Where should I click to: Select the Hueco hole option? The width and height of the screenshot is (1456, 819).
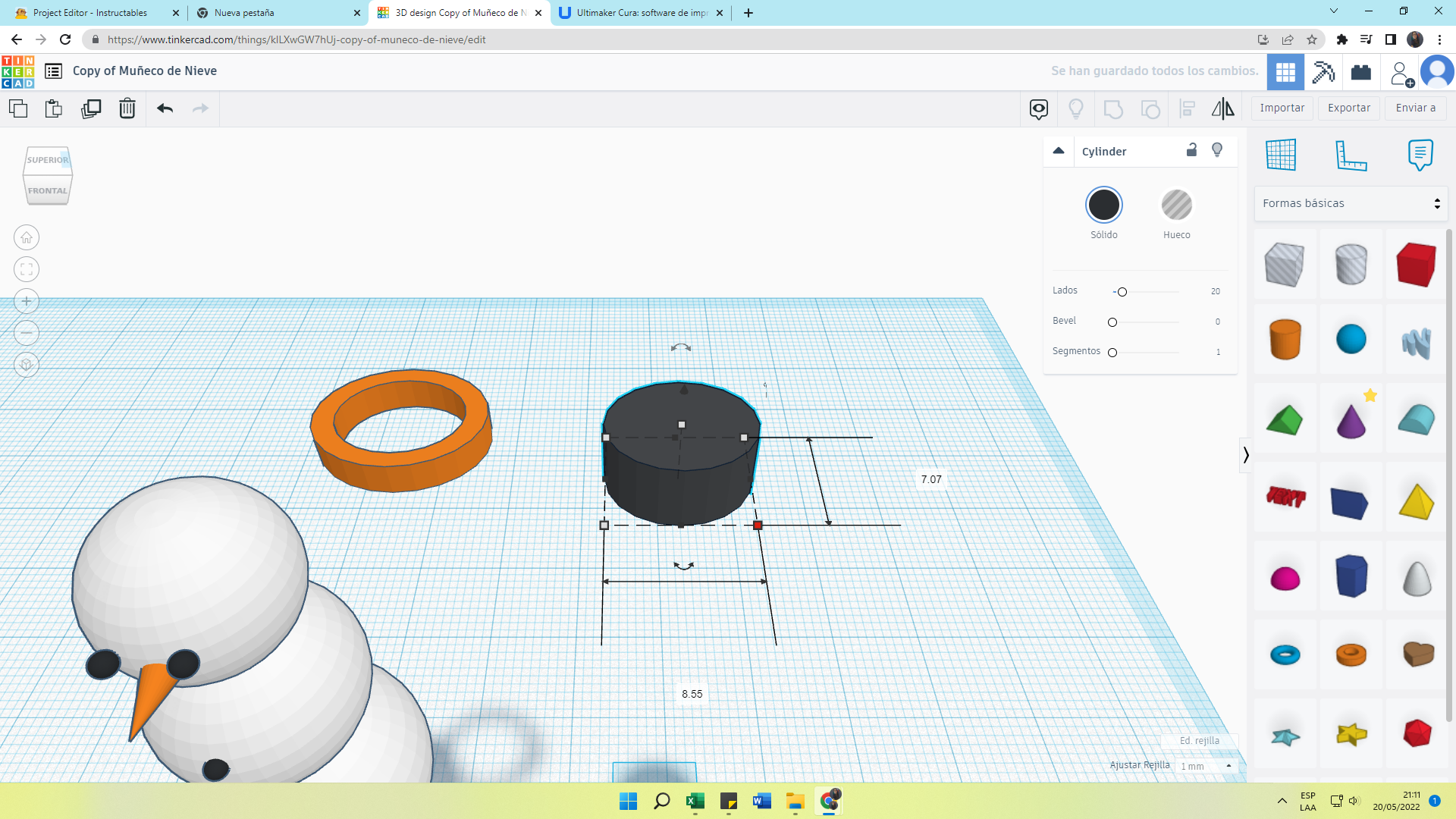(x=1177, y=205)
